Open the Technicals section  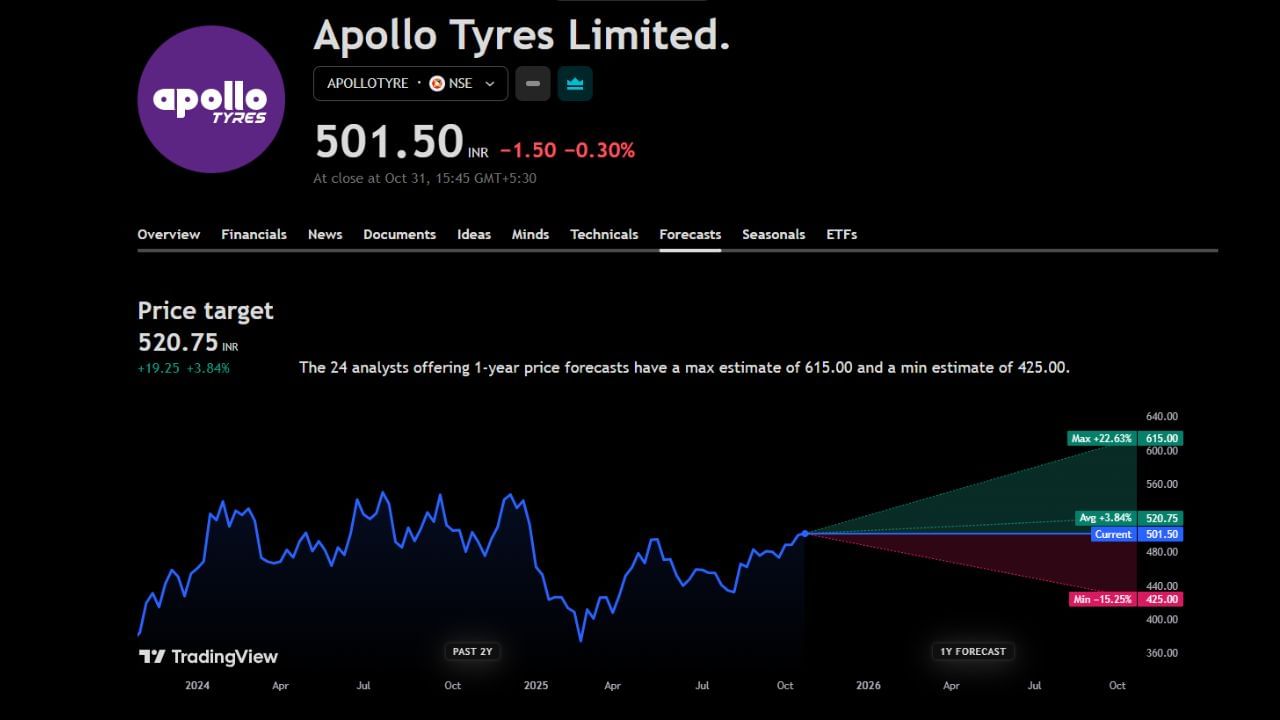click(604, 234)
